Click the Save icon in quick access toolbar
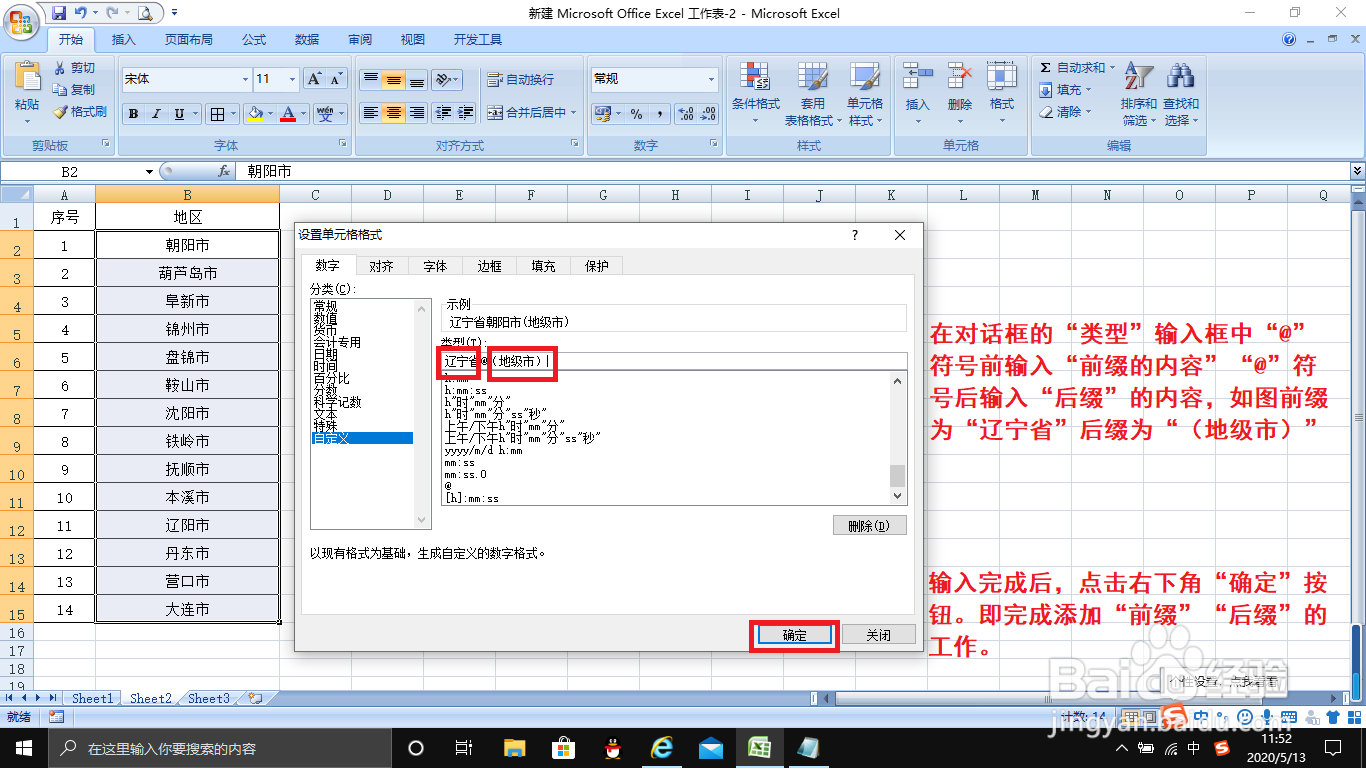This screenshot has height=769, width=1366. (58, 13)
